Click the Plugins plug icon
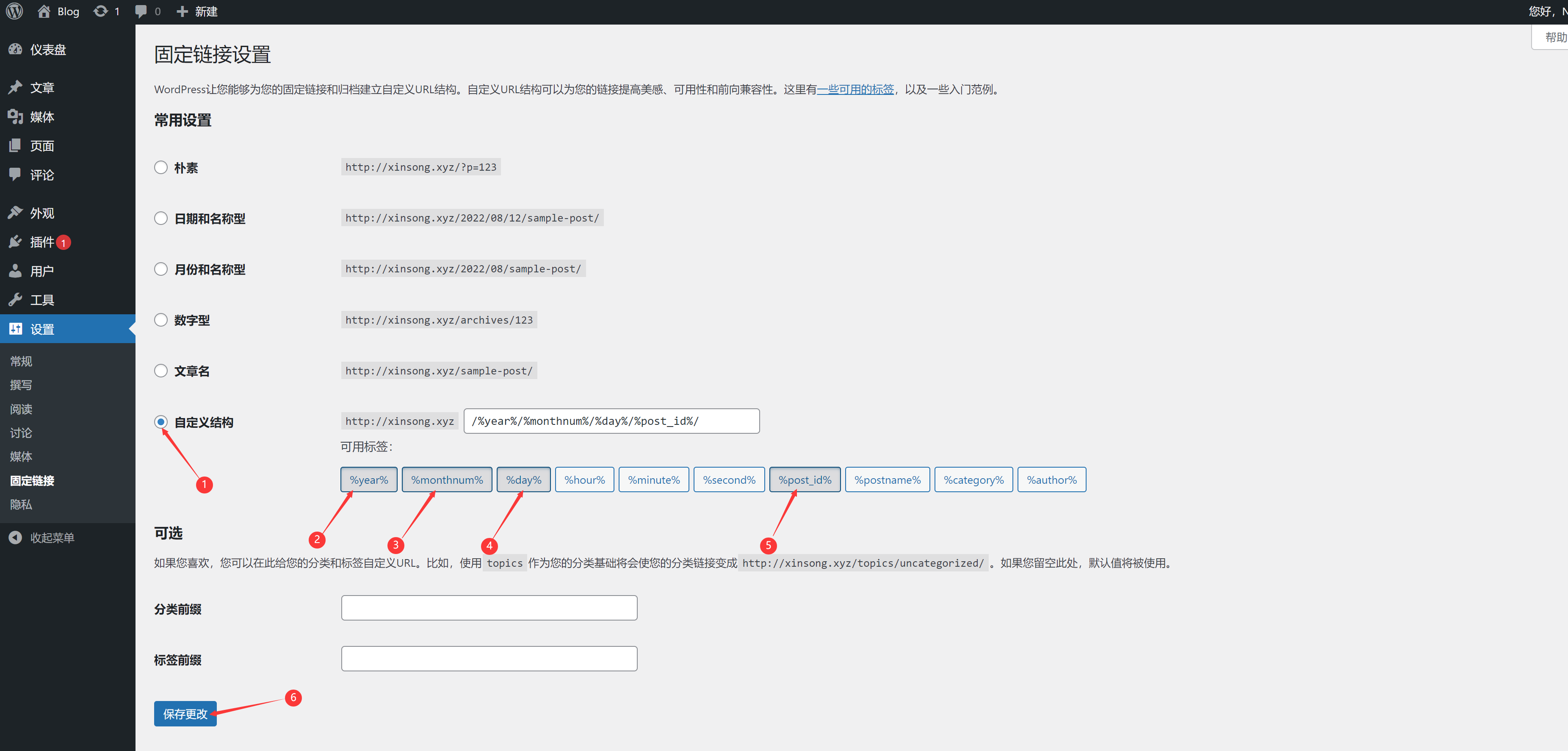The width and height of the screenshot is (1568, 751). 15,242
